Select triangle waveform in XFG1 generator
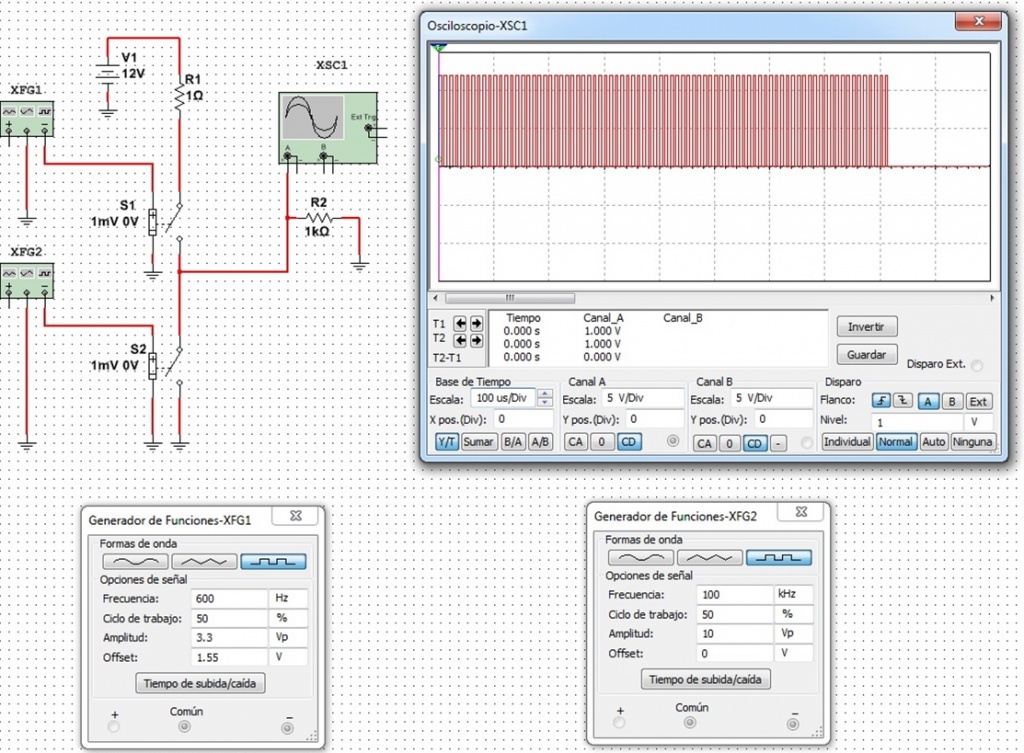 (204, 562)
